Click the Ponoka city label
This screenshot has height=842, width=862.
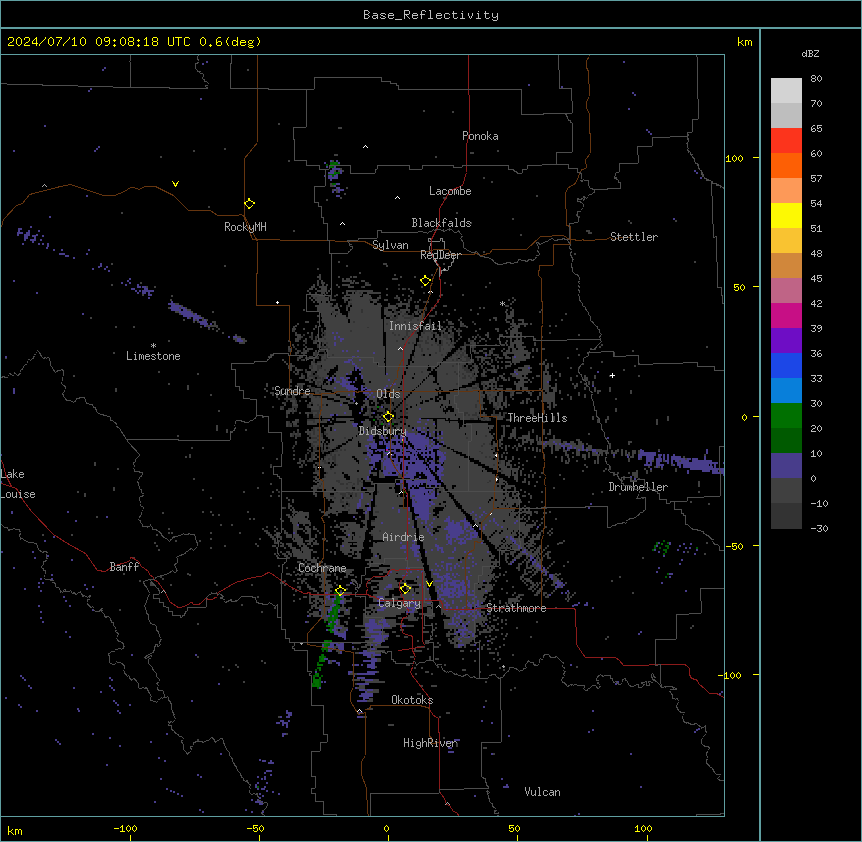coord(480,136)
